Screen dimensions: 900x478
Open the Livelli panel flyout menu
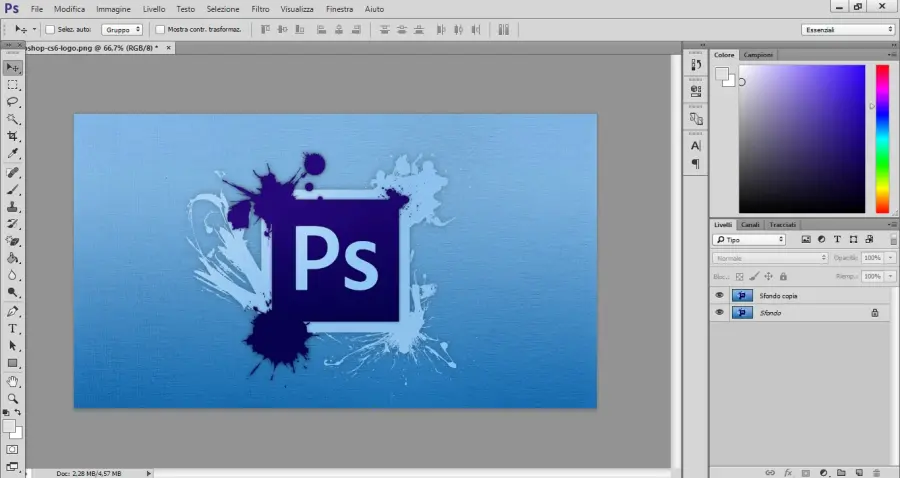[893, 225]
